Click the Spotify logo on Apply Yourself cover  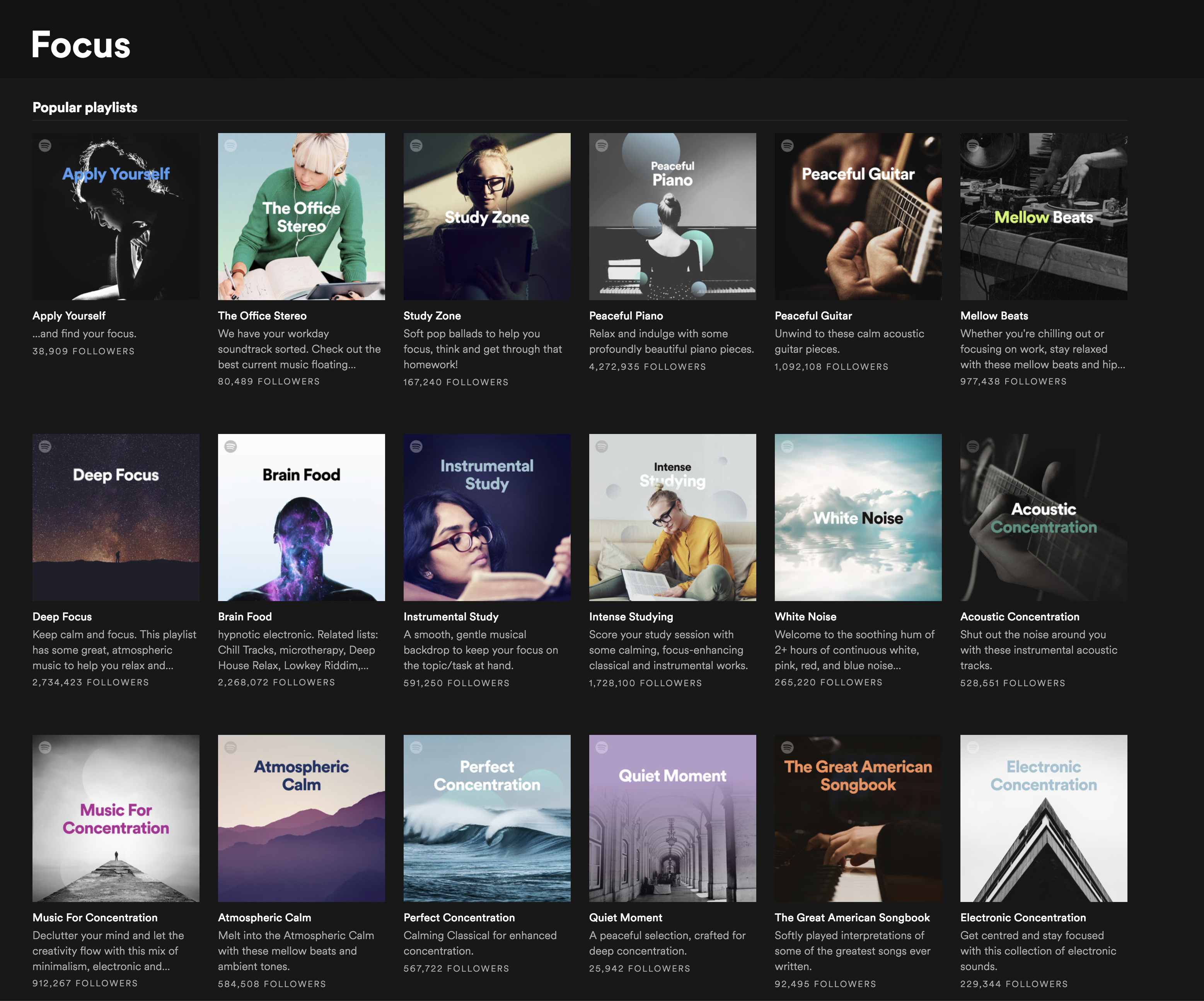[x=45, y=146]
